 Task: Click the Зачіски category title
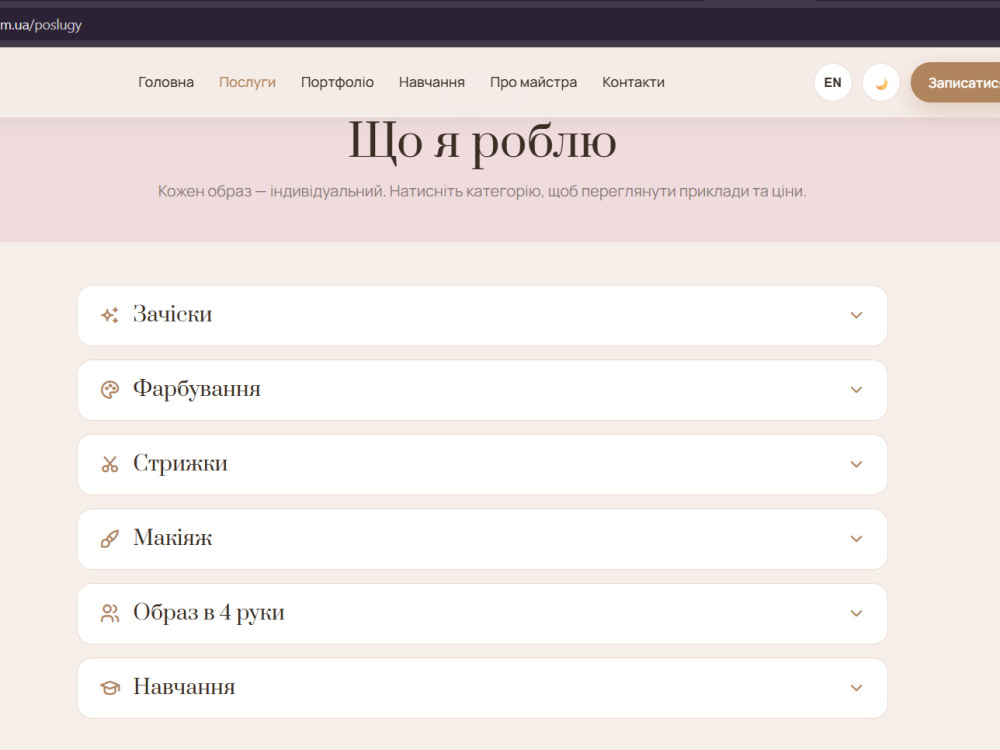(x=172, y=314)
